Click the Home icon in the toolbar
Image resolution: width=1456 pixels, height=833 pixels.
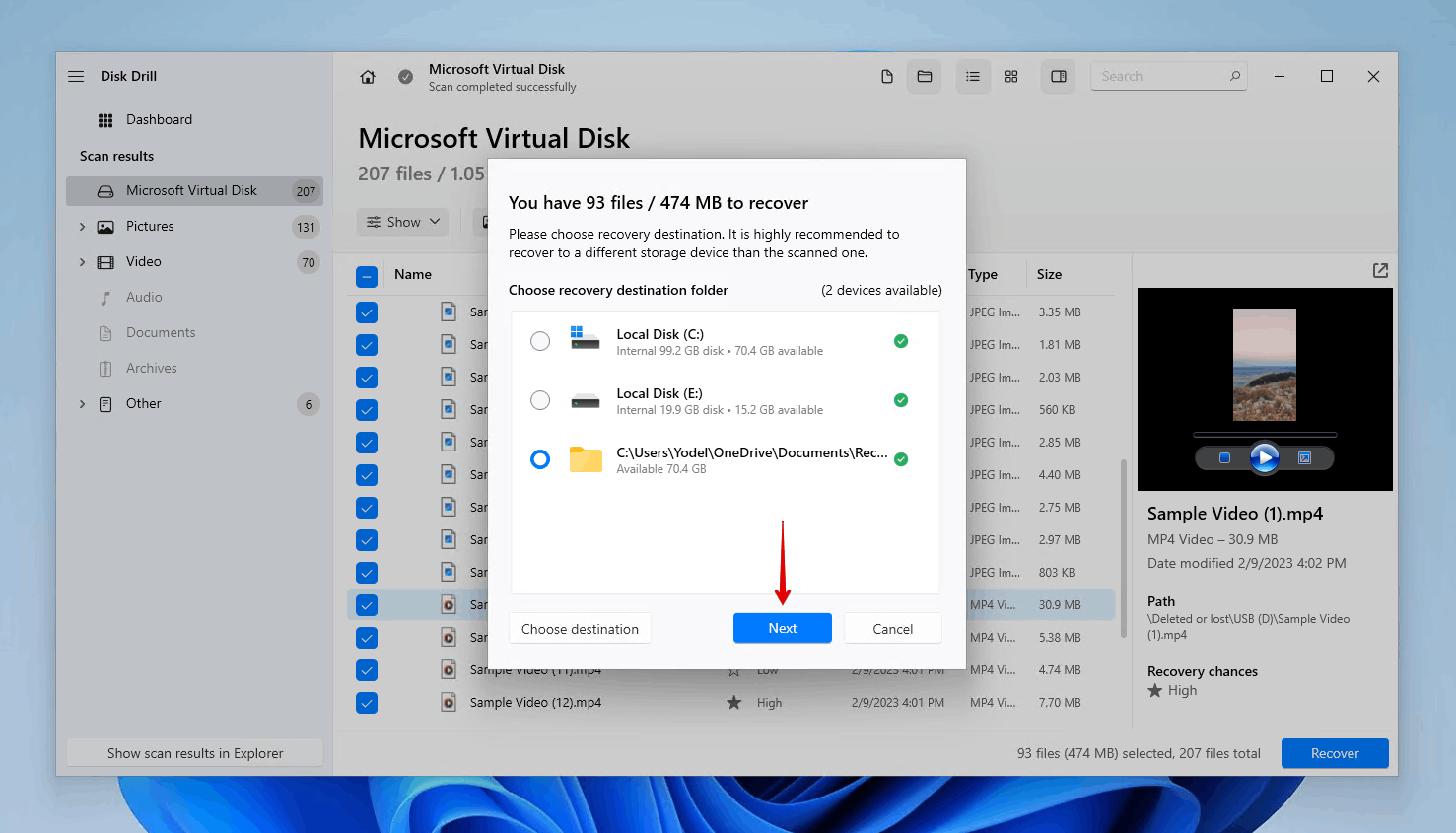click(x=368, y=77)
